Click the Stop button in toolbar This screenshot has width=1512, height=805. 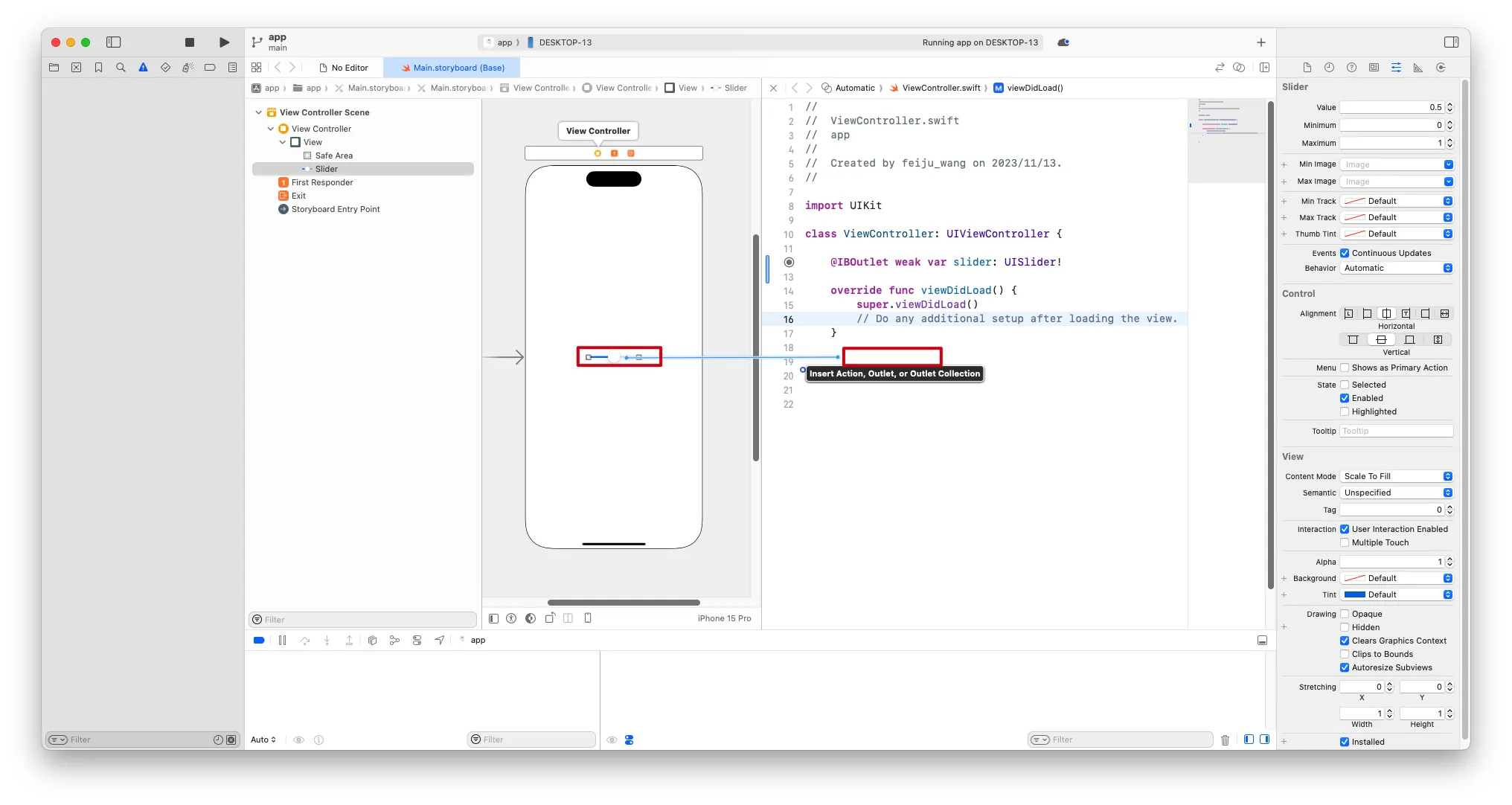[190, 42]
